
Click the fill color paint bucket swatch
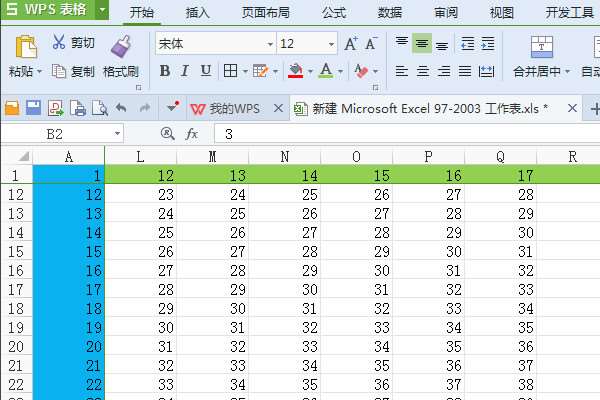[x=295, y=71]
